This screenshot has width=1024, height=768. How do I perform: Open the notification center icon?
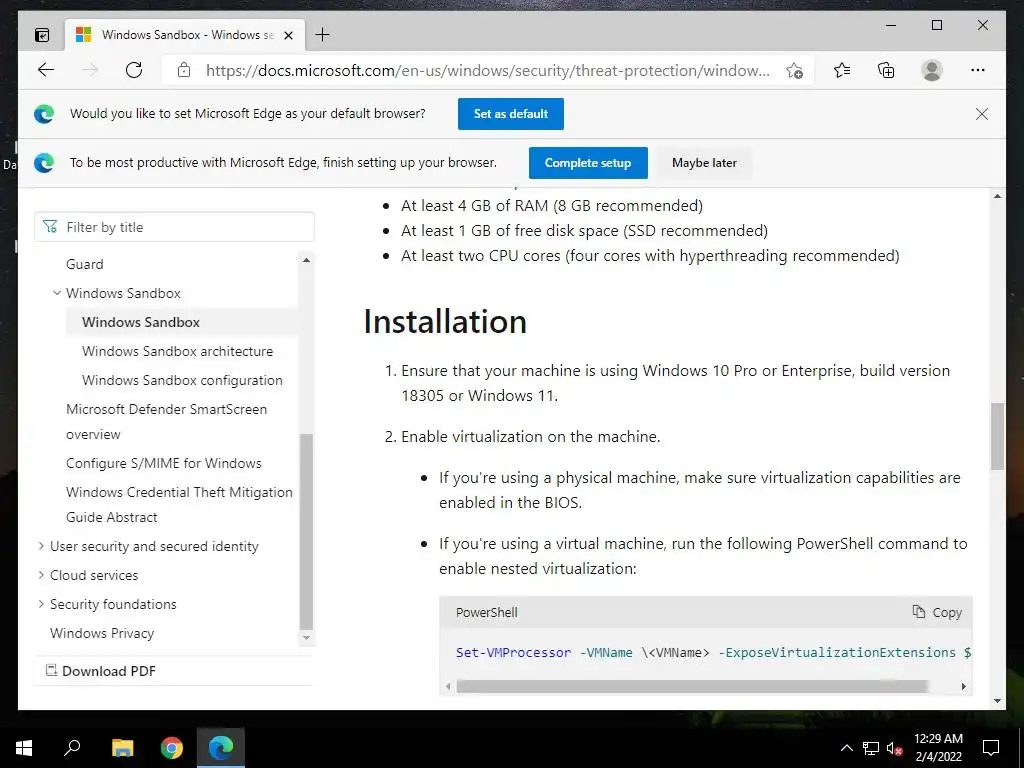tap(991, 748)
